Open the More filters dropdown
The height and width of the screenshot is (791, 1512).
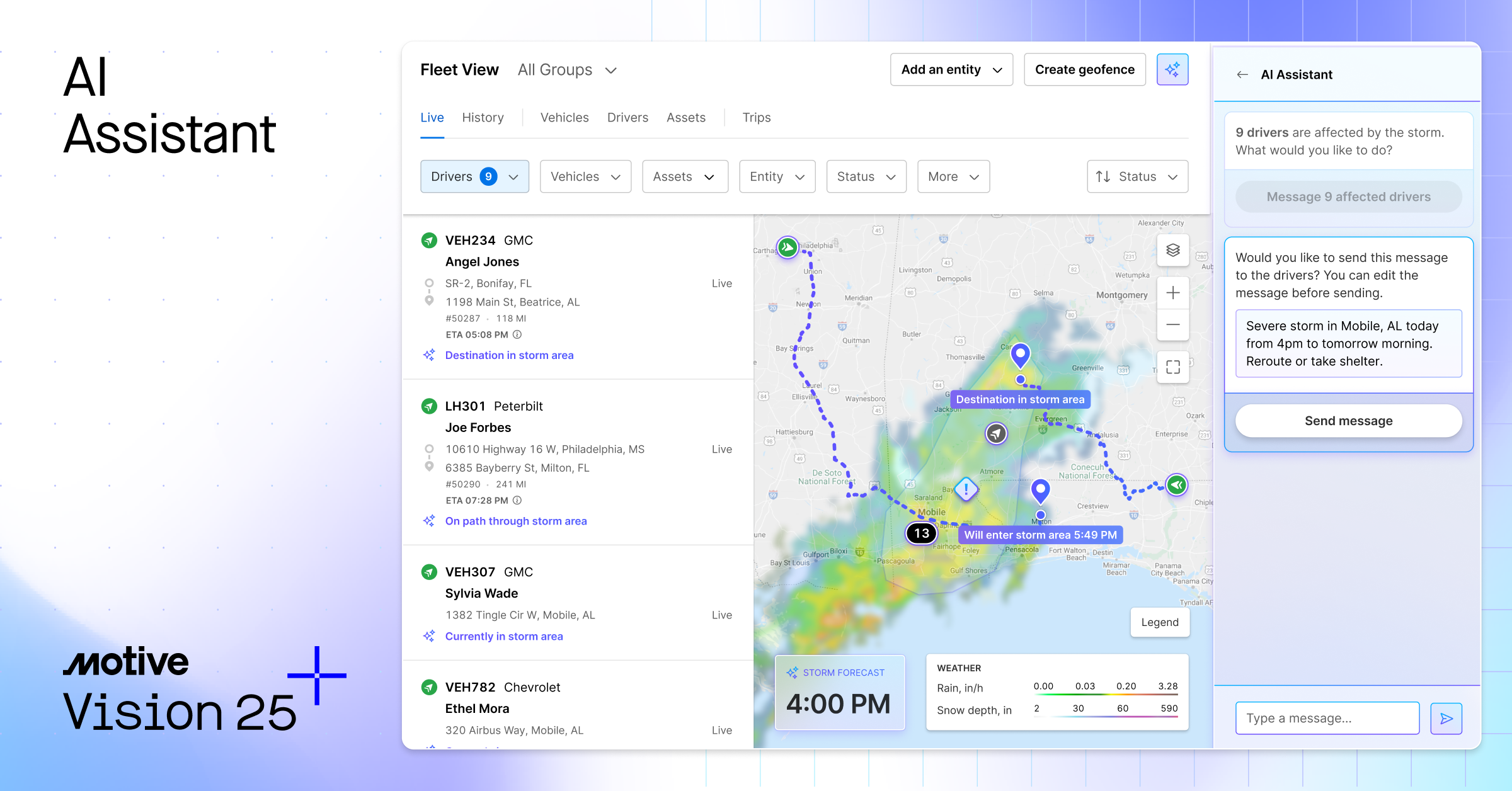pos(953,176)
